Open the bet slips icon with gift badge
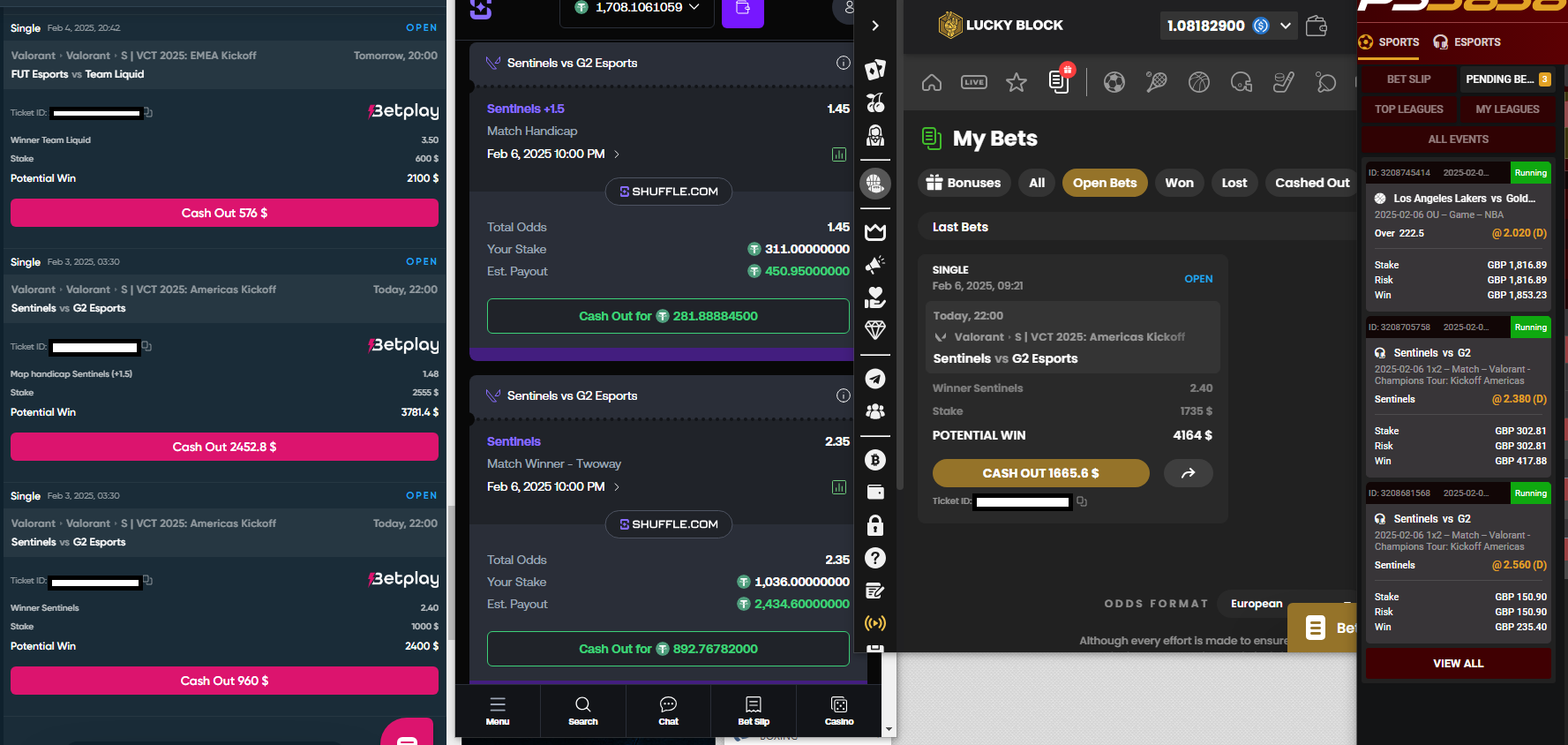Screen dimensions: 1568x745 (1060, 80)
